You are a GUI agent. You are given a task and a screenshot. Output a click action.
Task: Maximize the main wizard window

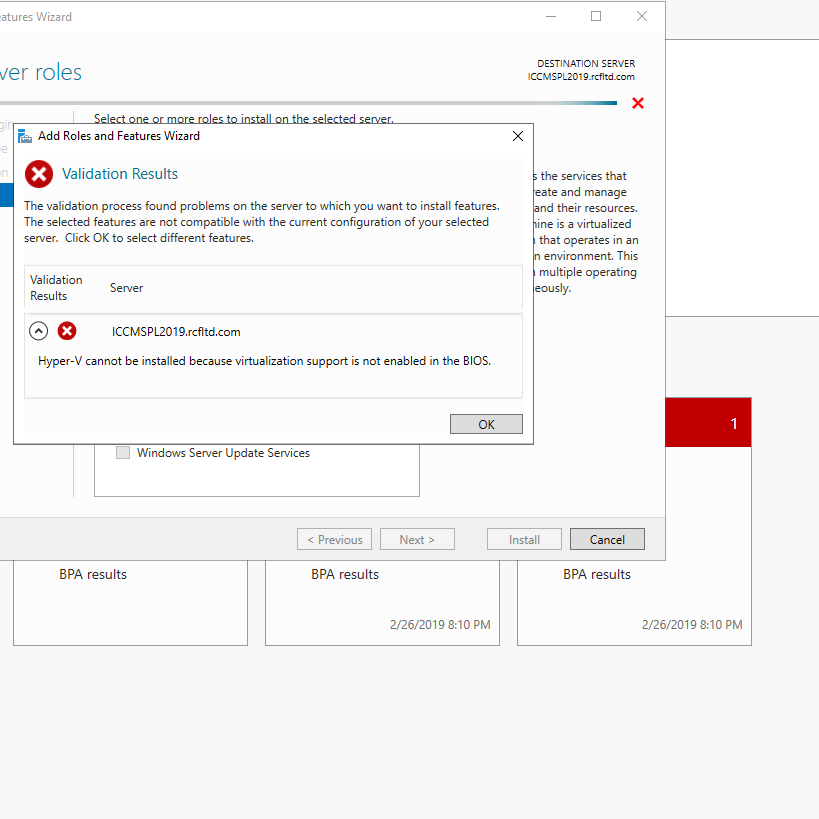[596, 16]
